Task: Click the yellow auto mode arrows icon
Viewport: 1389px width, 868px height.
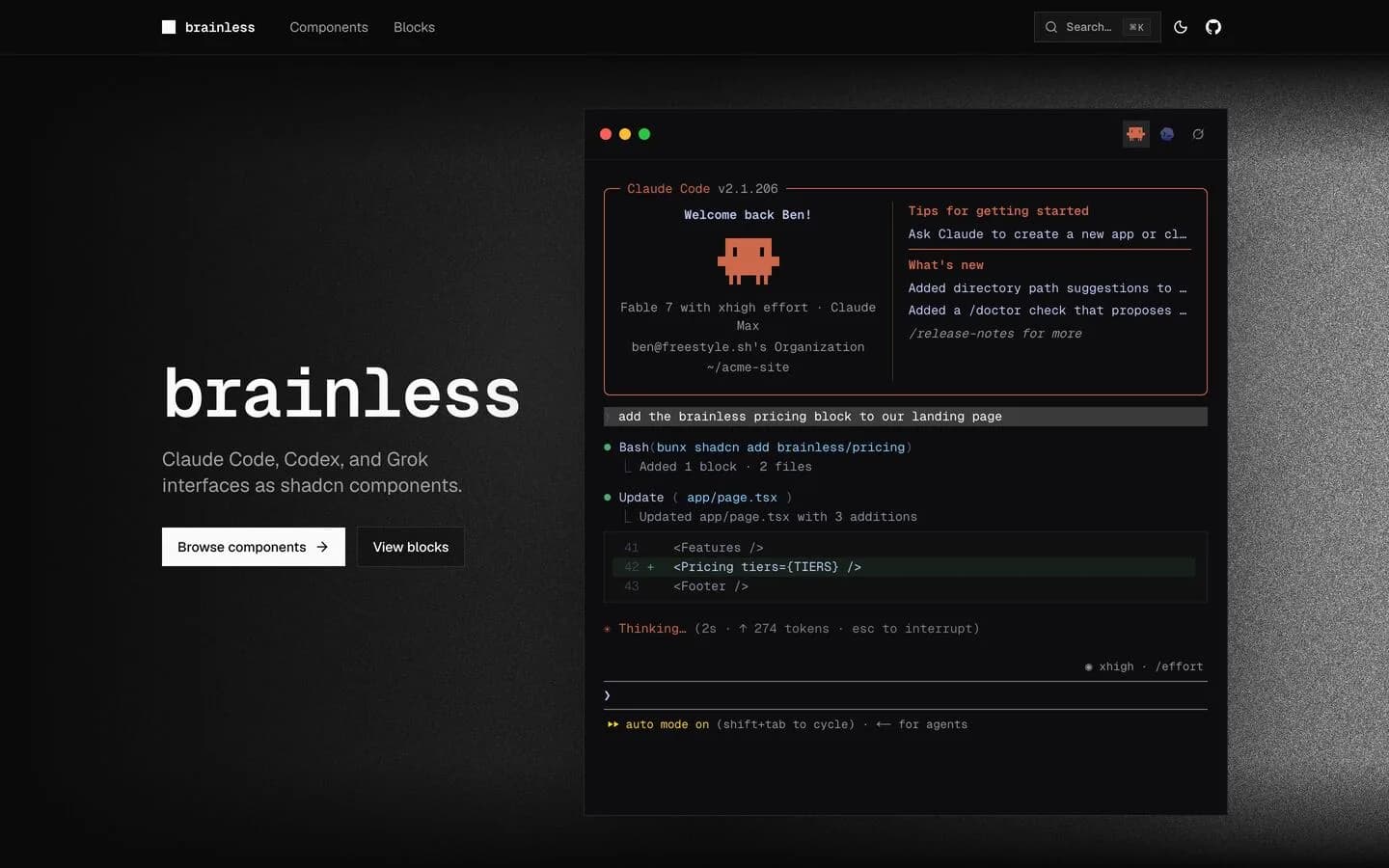Action: (613, 724)
